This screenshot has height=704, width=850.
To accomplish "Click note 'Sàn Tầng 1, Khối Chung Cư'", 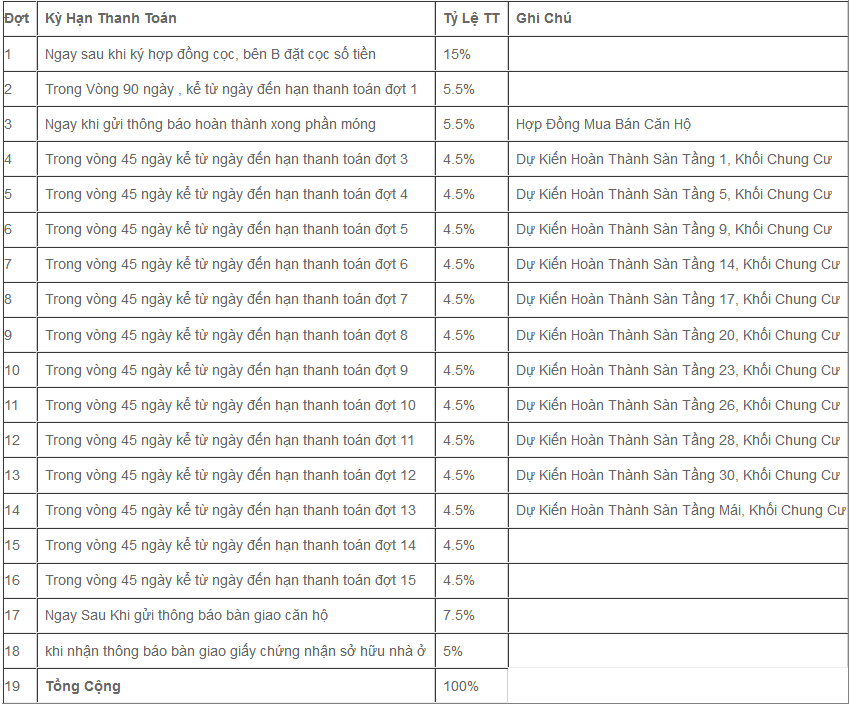I will click(674, 159).
